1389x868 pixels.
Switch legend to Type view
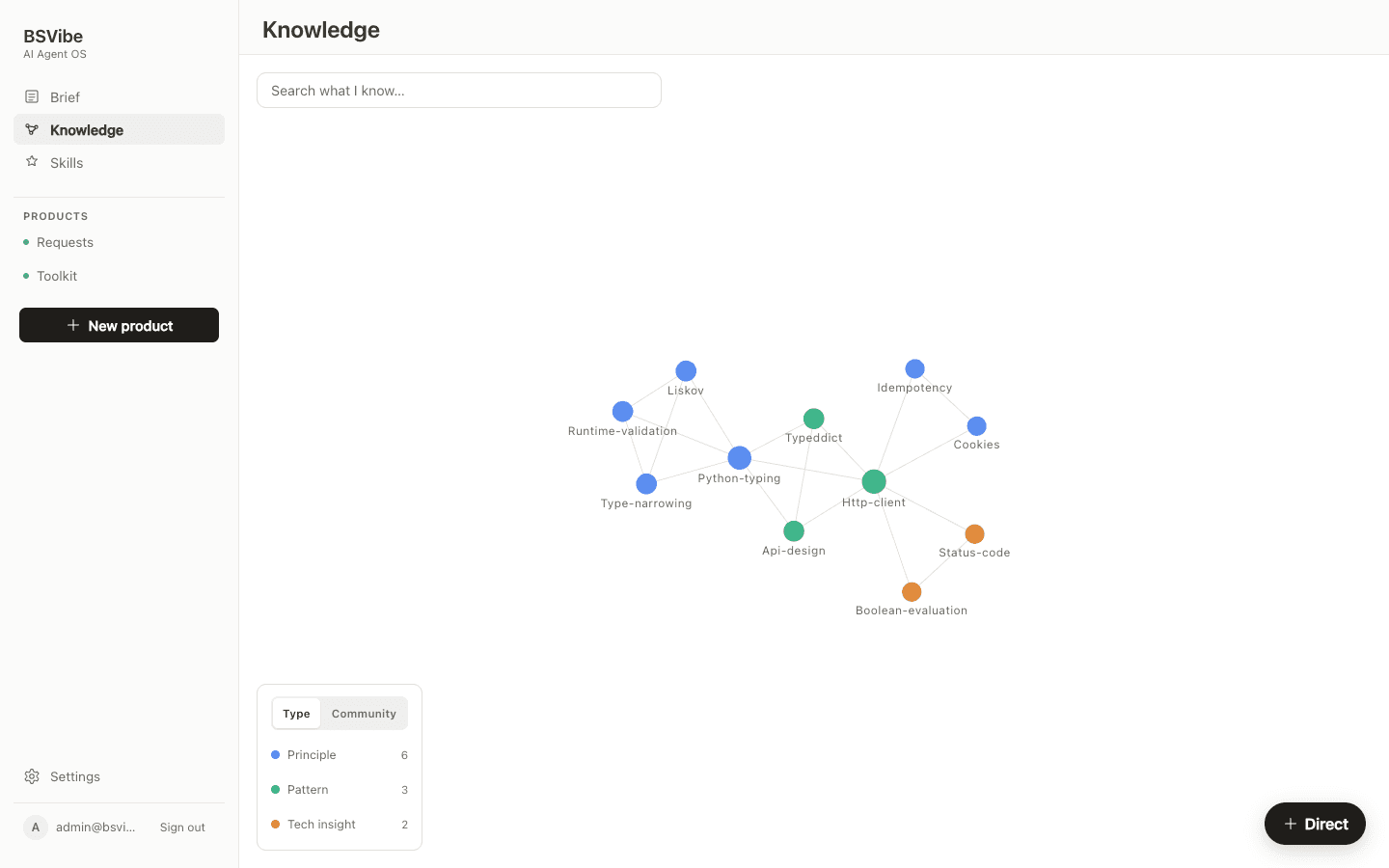[296, 714]
